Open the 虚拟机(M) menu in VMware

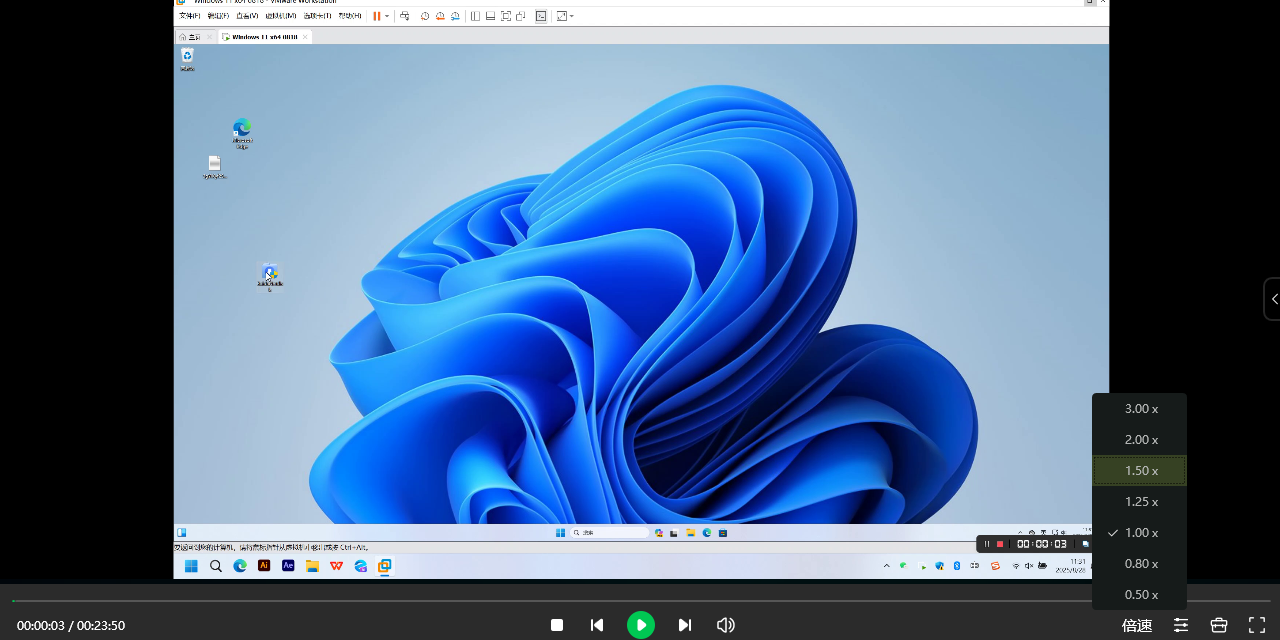tap(280, 16)
